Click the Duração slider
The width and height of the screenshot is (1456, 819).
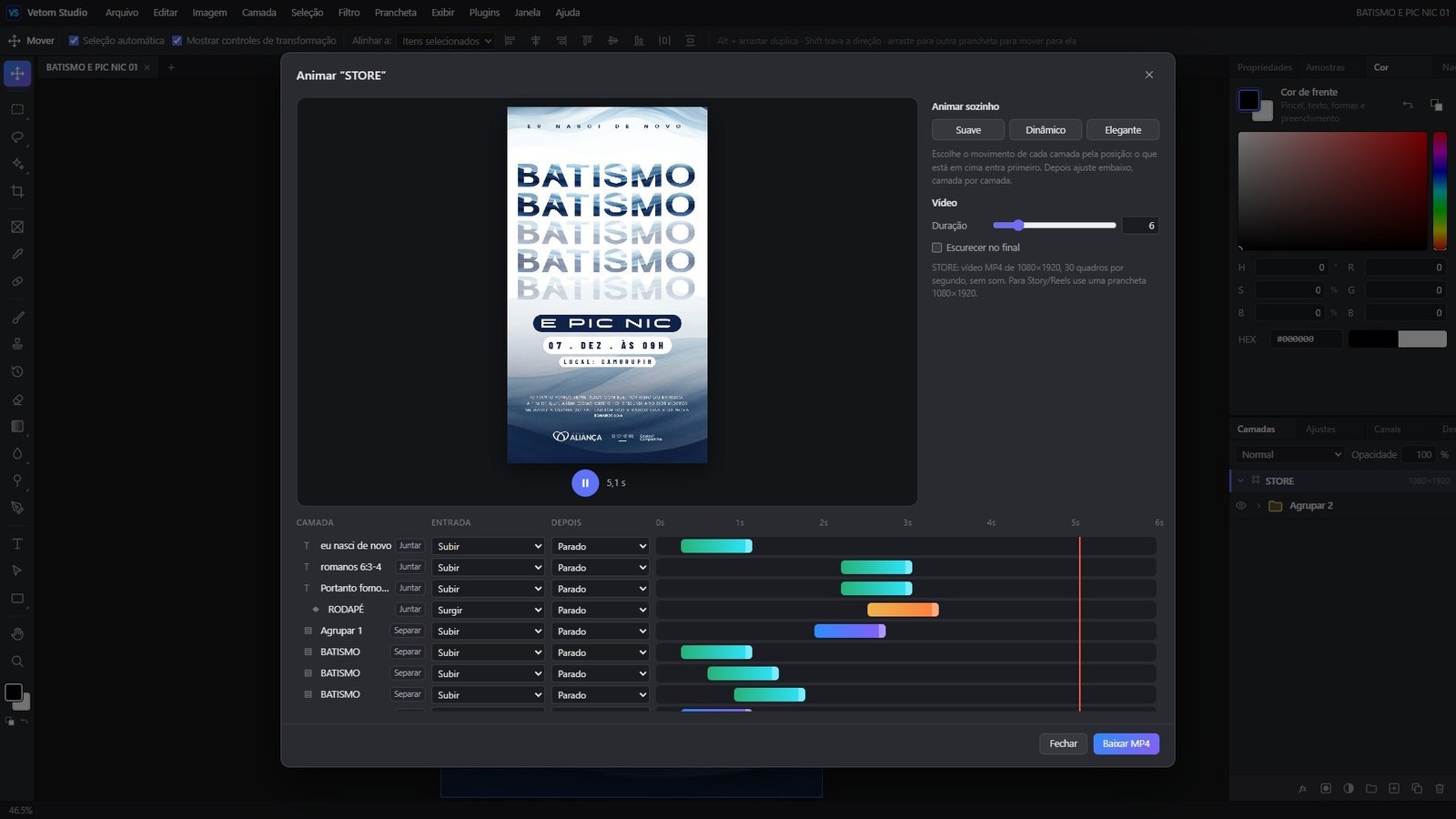[x=1055, y=226]
